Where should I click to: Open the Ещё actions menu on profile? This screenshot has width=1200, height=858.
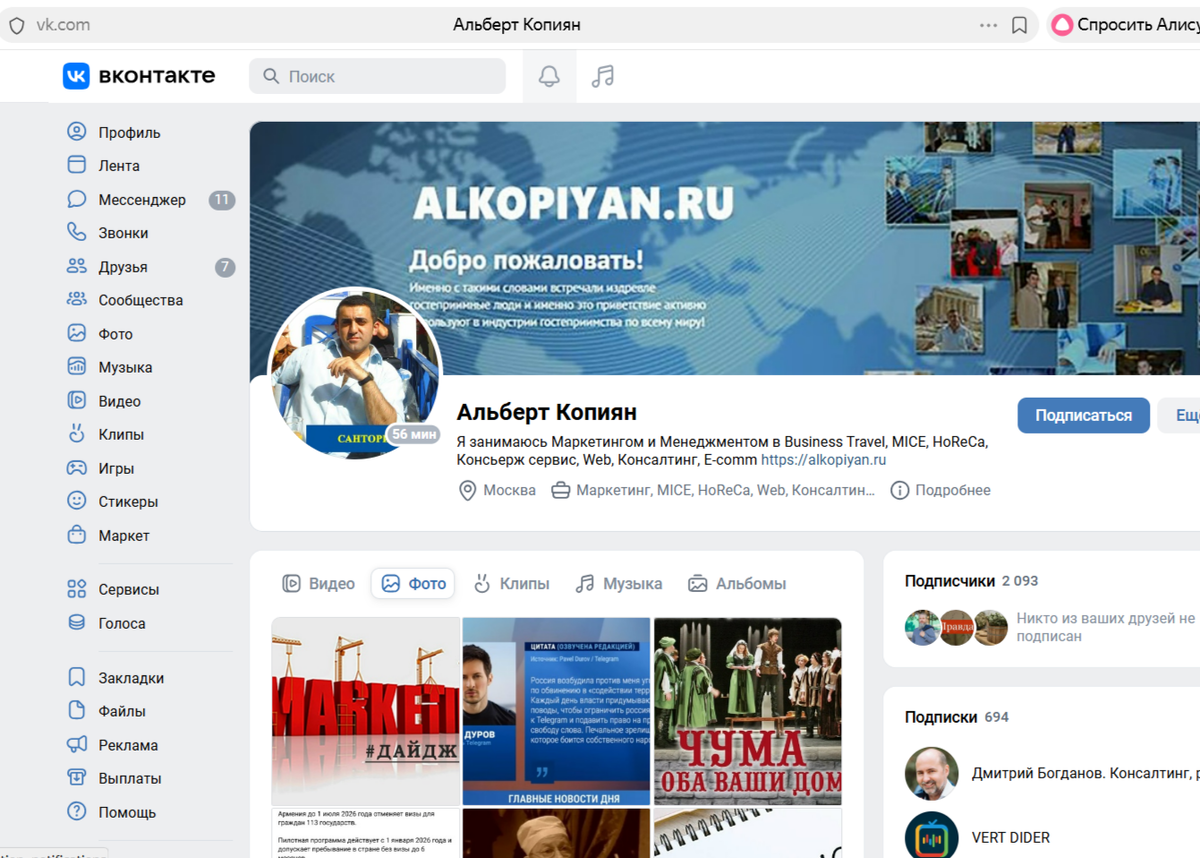point(1180,415)
